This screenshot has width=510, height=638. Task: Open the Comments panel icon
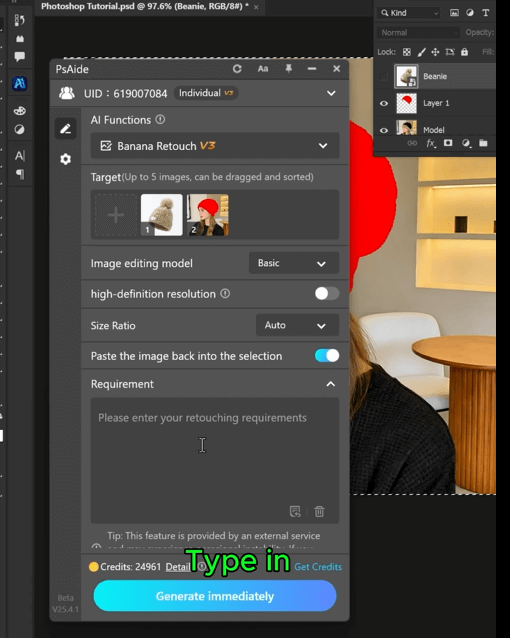click(x=19, y=57)
